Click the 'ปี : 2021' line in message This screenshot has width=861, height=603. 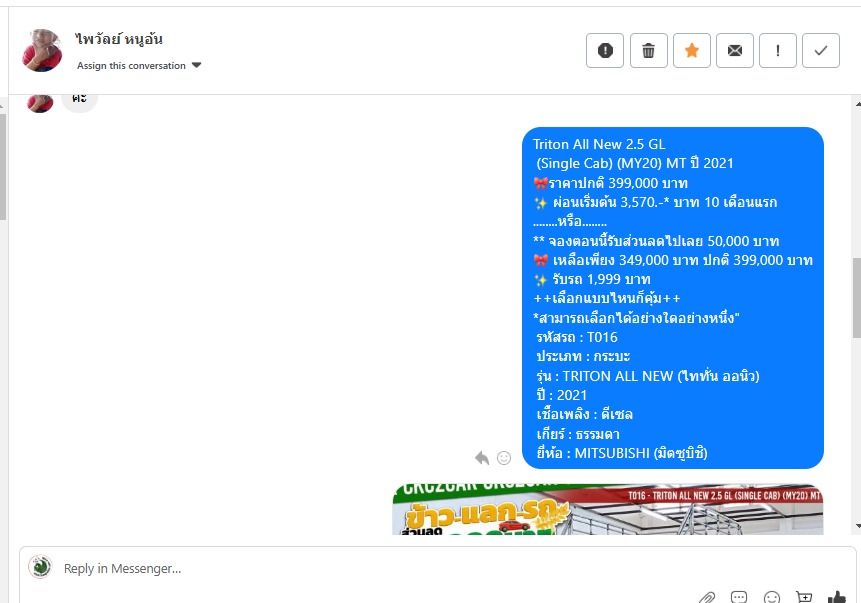coord(561,395)
